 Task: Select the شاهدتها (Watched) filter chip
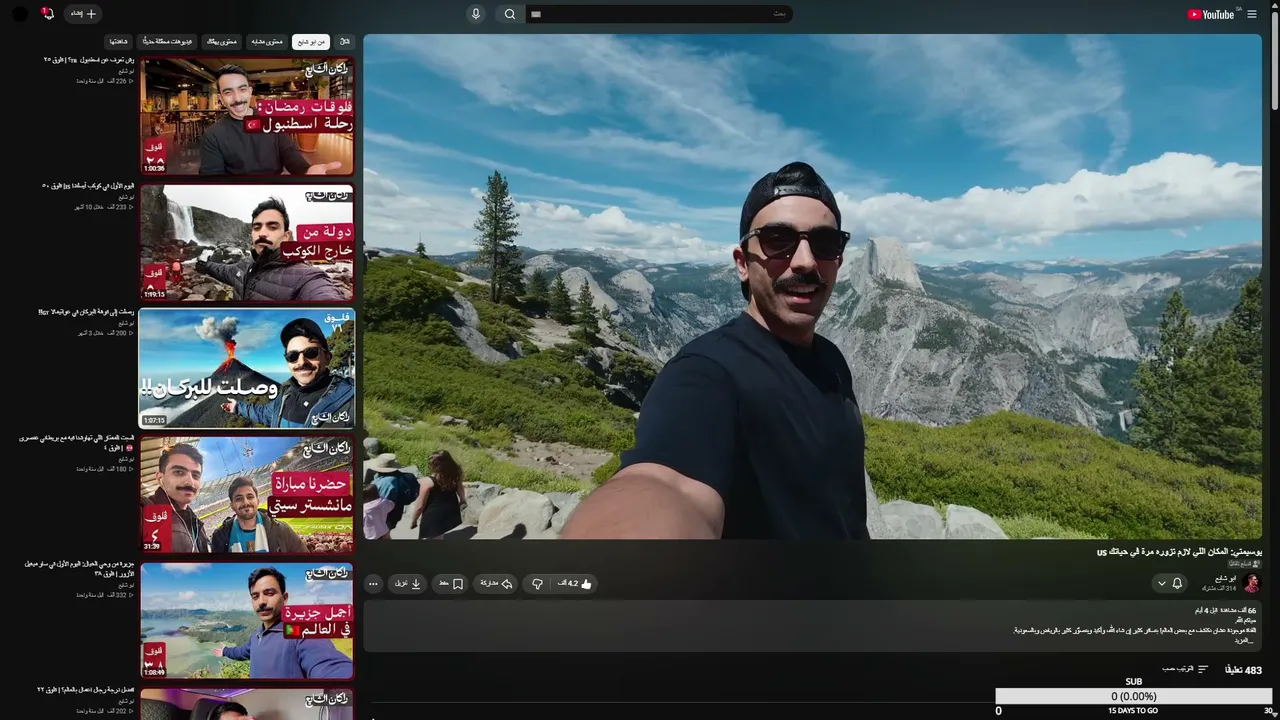(x=119, y=42)
